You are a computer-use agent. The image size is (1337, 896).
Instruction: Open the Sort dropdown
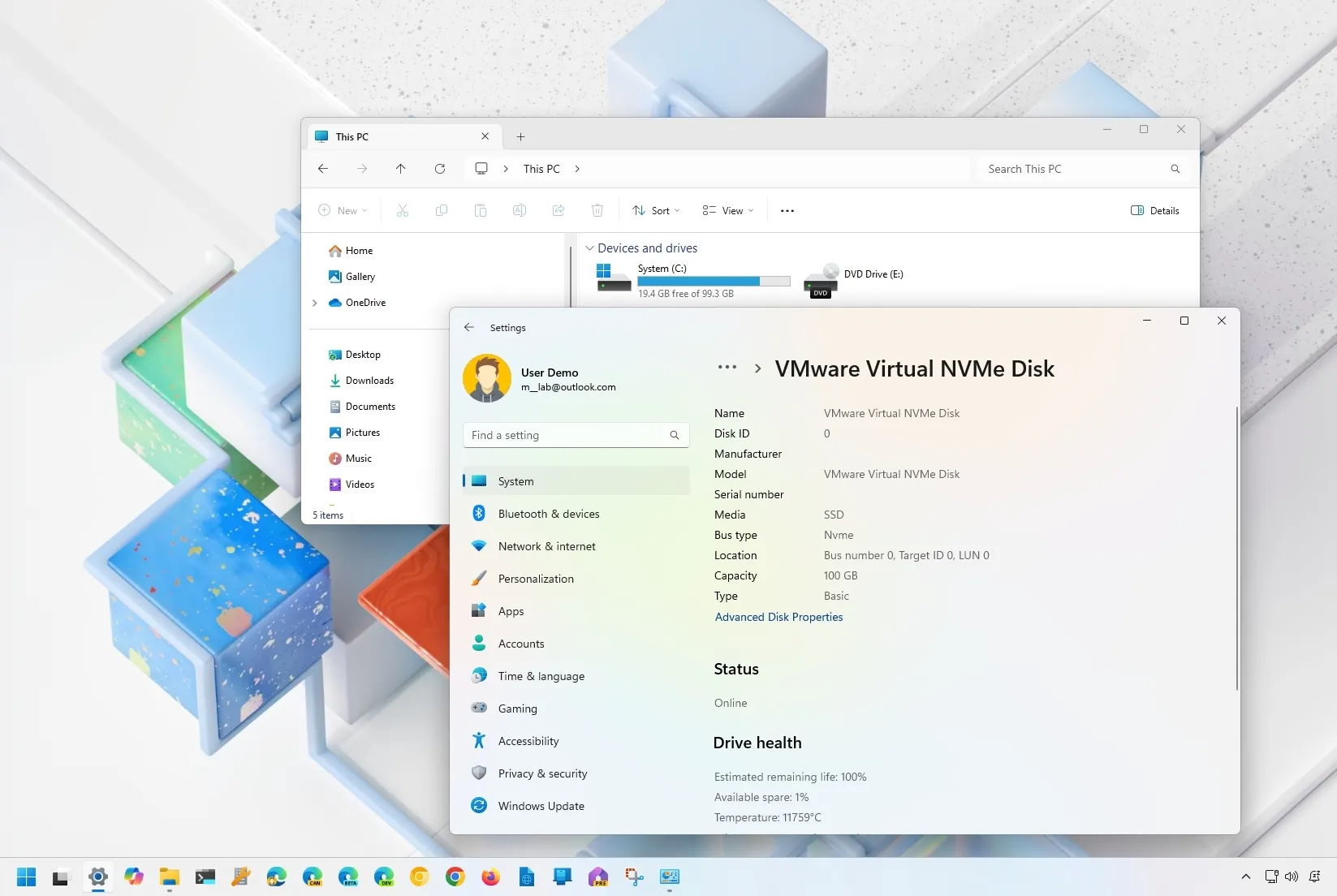point(657,211)
